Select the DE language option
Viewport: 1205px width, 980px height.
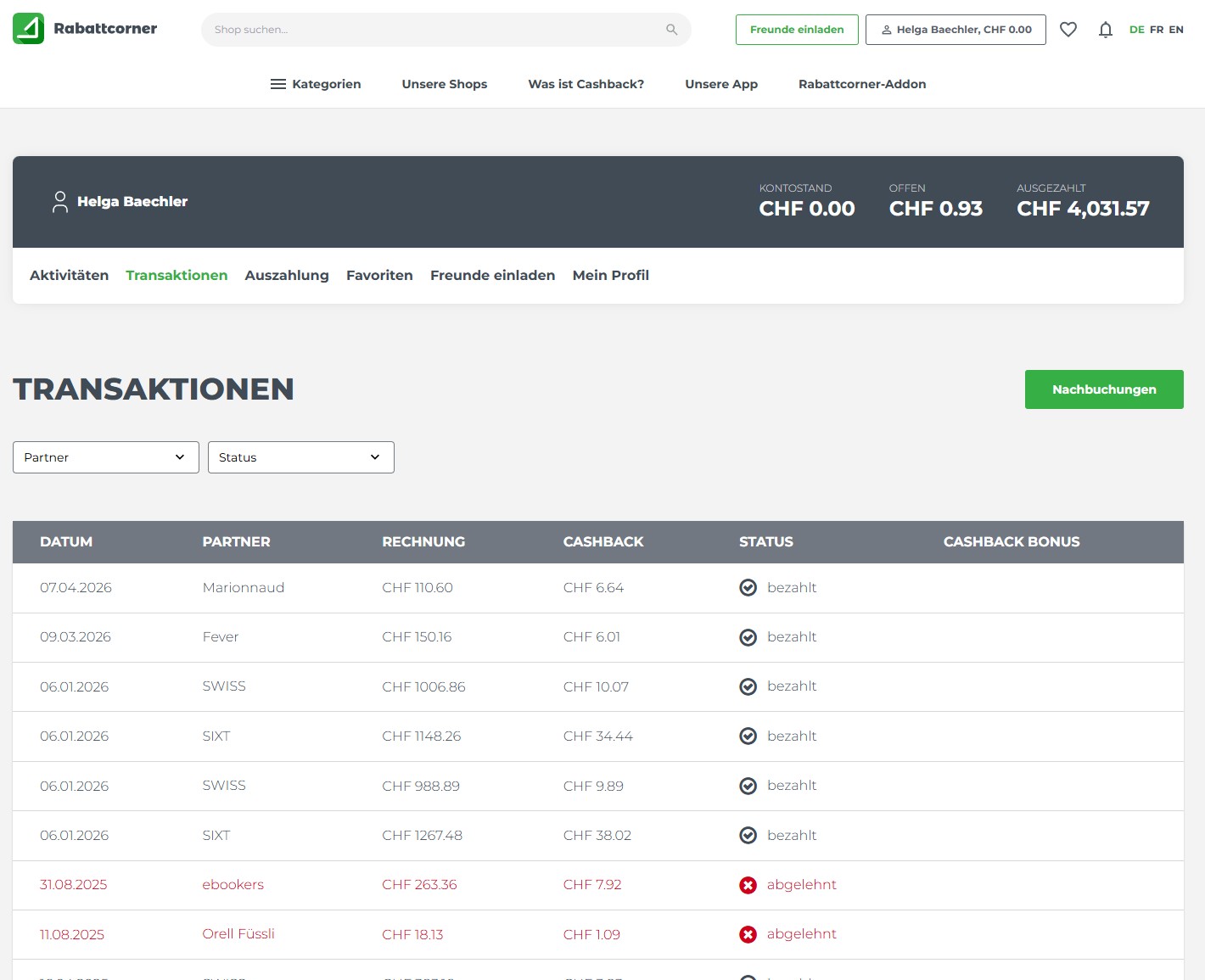[x=1137, y=30]
